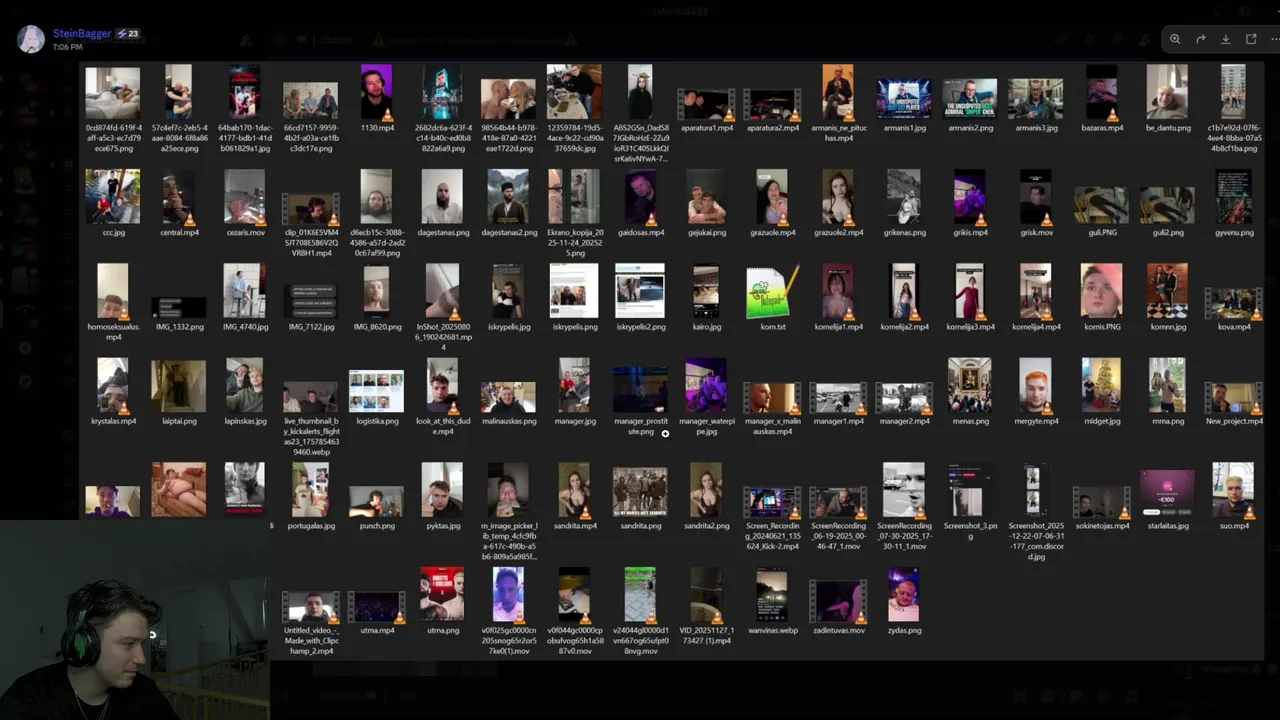Click the lightning 23 badge beside SteinBagger

tap(128, 33)
